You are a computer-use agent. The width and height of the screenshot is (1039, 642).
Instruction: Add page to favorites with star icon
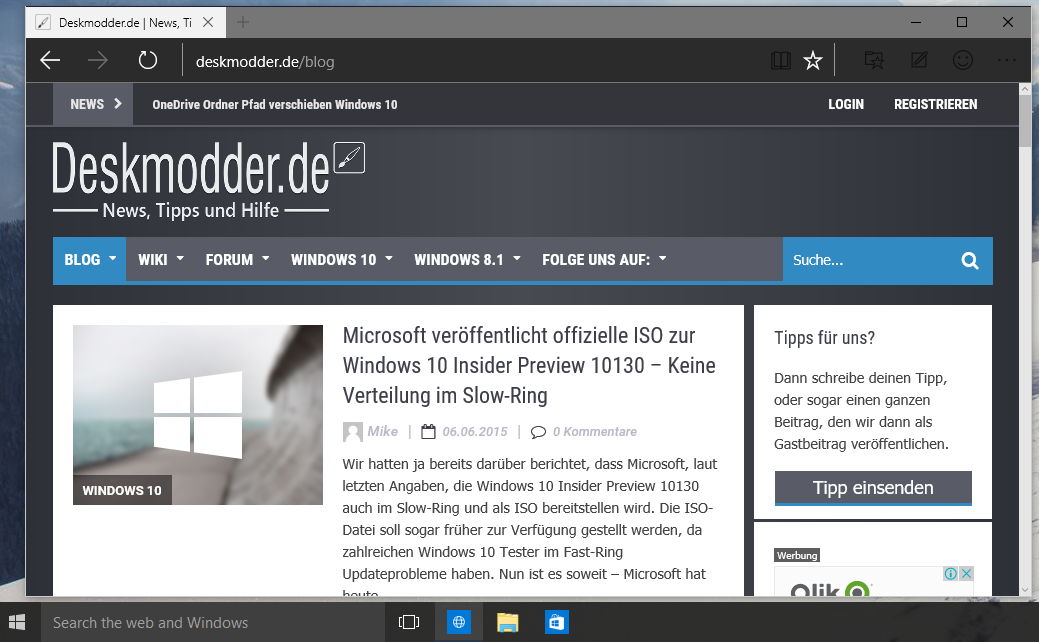coord(813,61)
